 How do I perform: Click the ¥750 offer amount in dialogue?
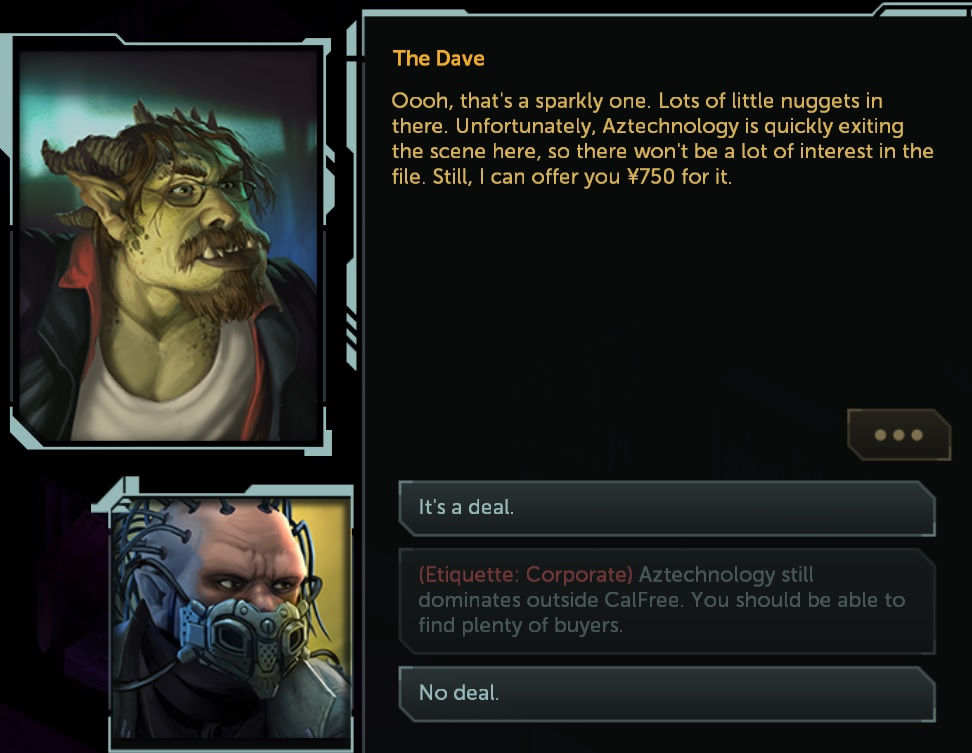click(651, 177)
